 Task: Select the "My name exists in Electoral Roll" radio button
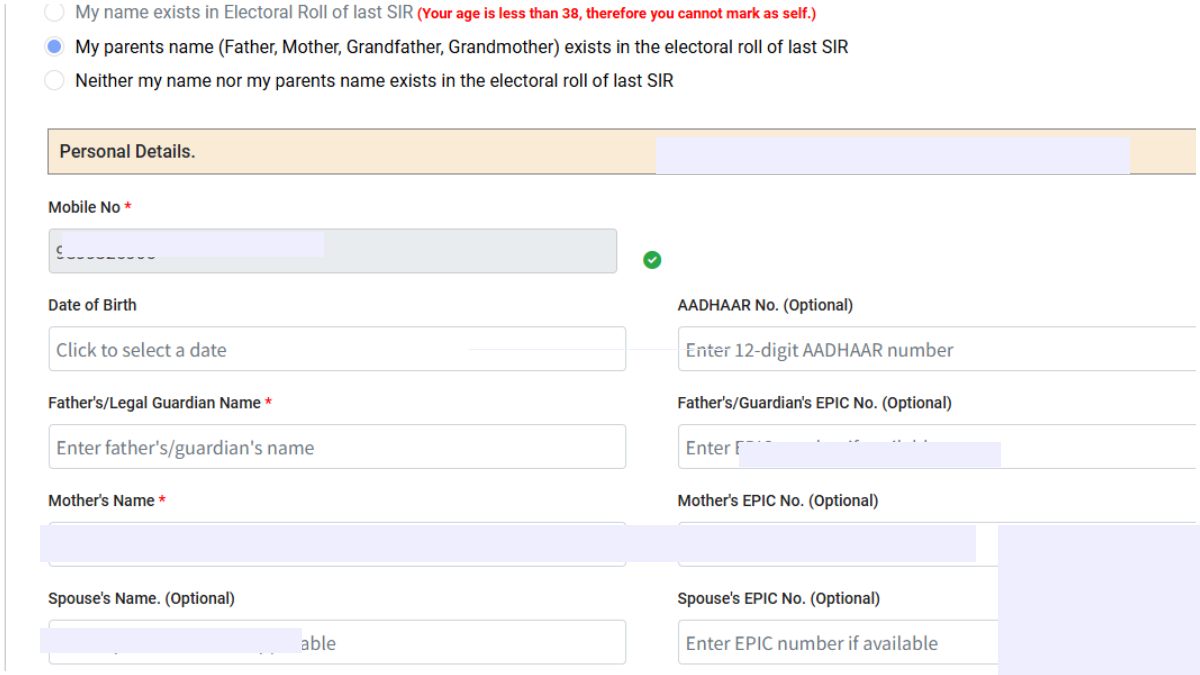coord(55,13)
